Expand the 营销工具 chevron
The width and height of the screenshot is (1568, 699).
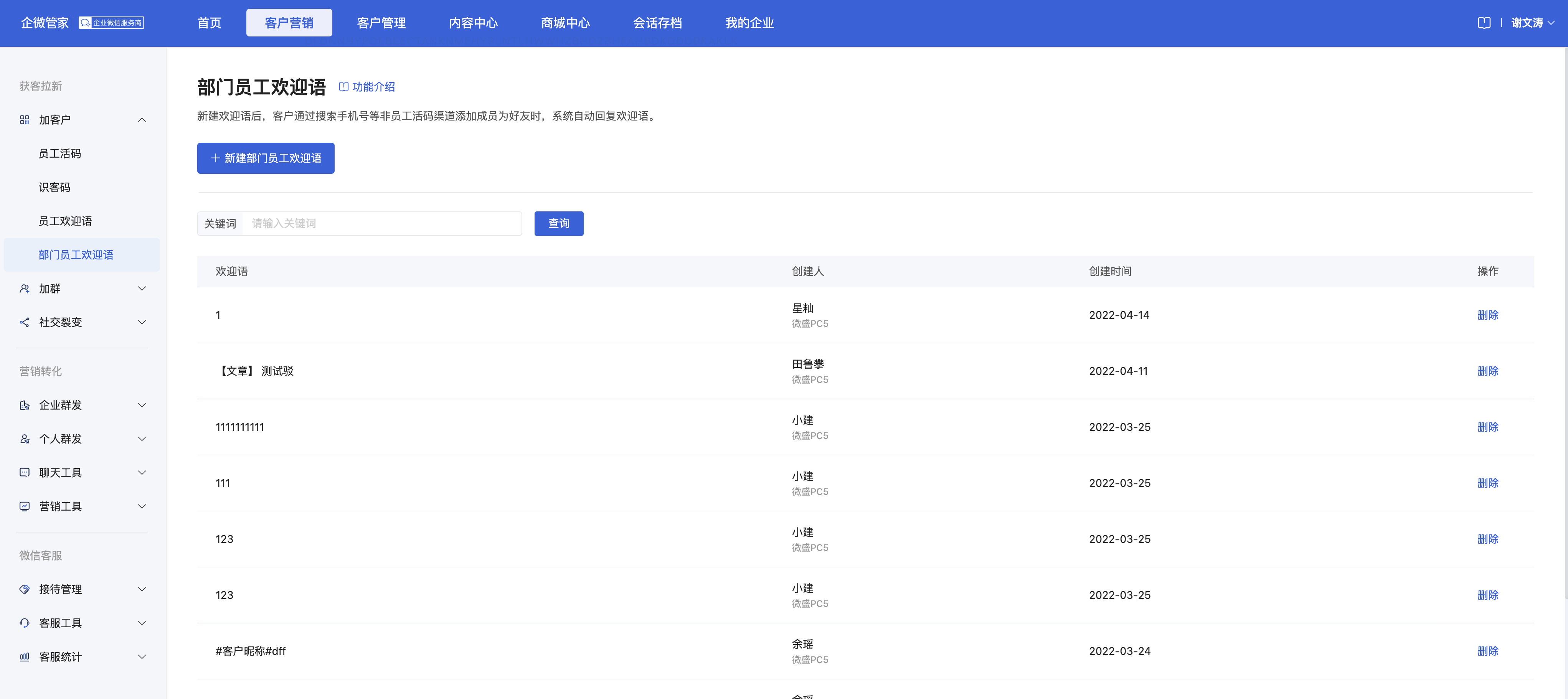coord(142,506)
